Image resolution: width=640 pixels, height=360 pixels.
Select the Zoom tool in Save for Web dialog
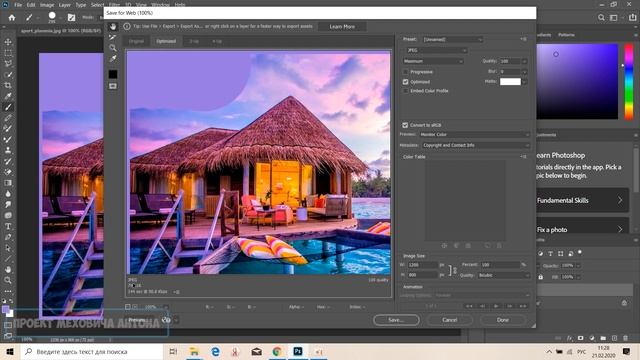pos(113,48)
